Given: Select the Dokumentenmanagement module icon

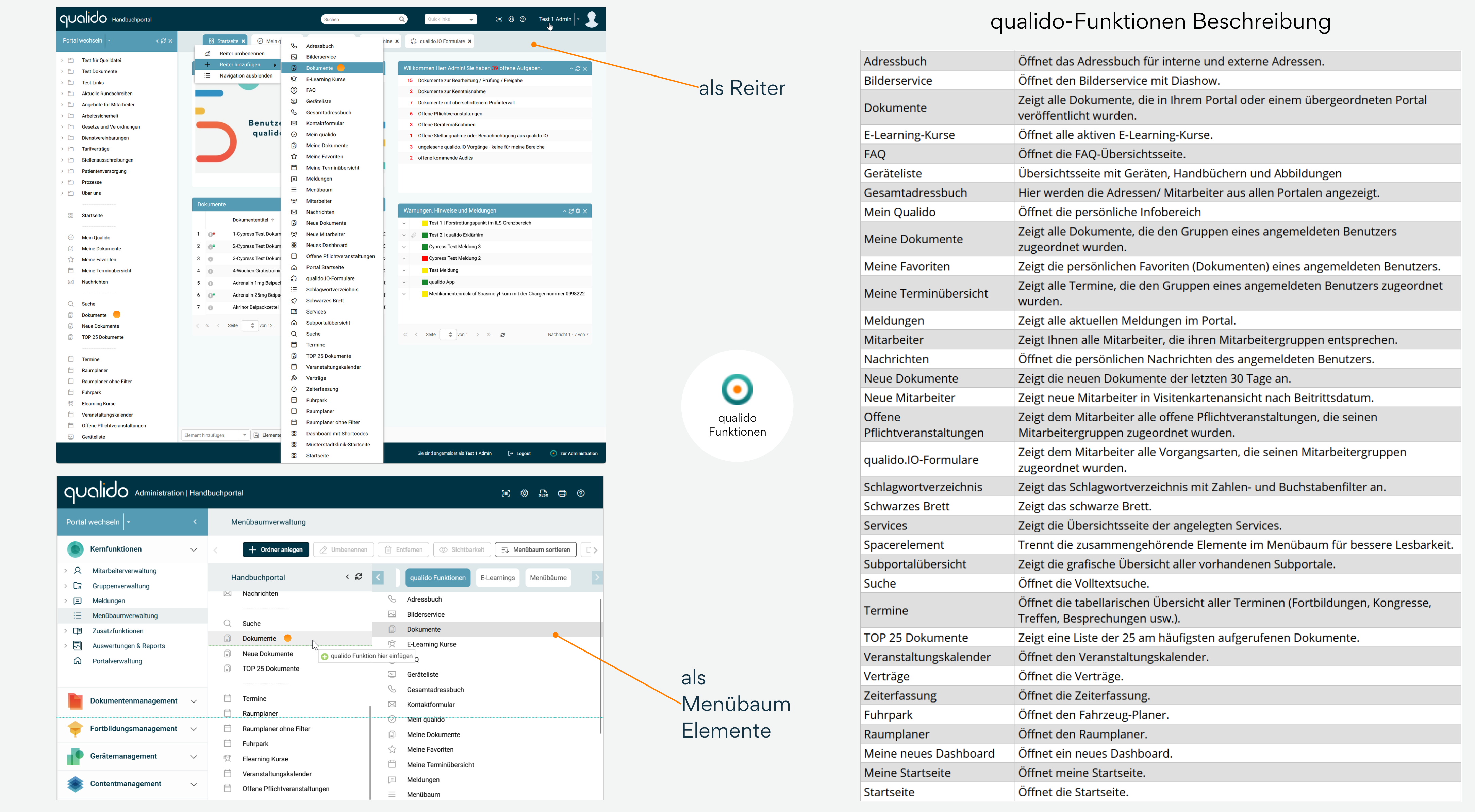Looking at the screenshot, I should [75, 701].
